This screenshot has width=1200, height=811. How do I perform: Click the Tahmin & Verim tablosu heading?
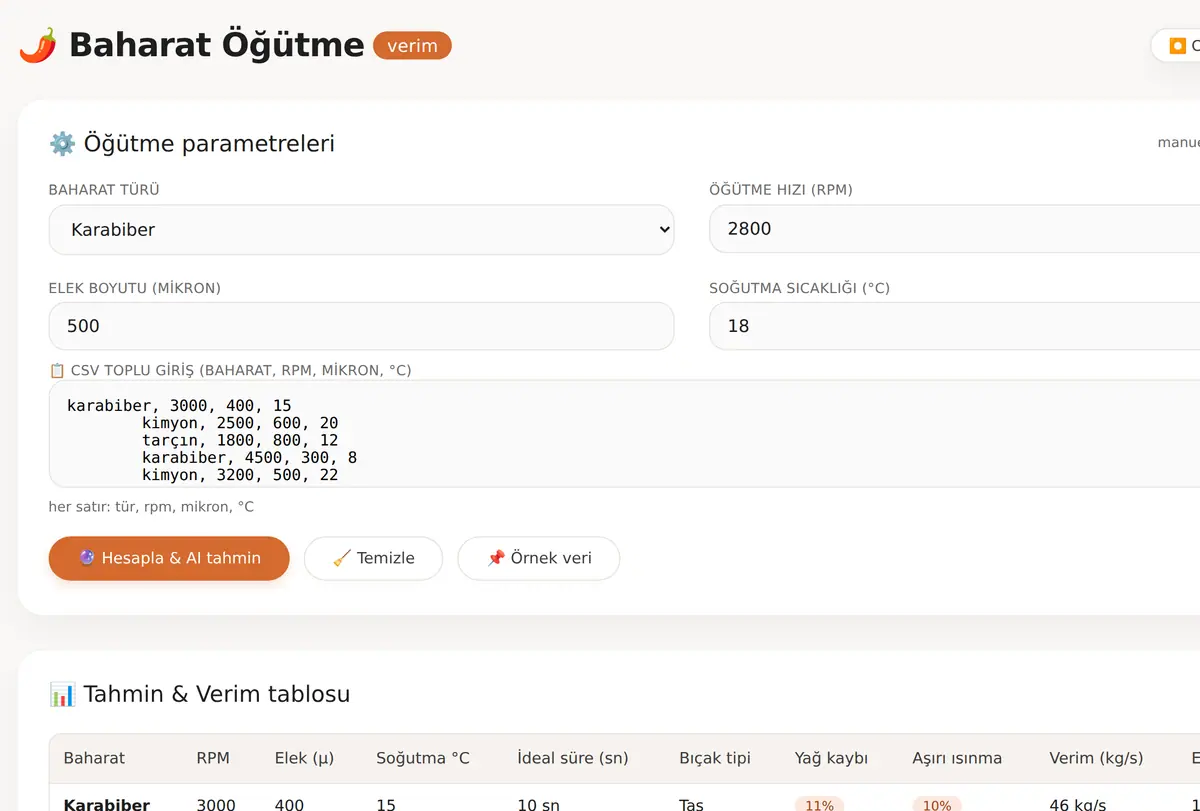pyautogui.click(x=217, y=694)
